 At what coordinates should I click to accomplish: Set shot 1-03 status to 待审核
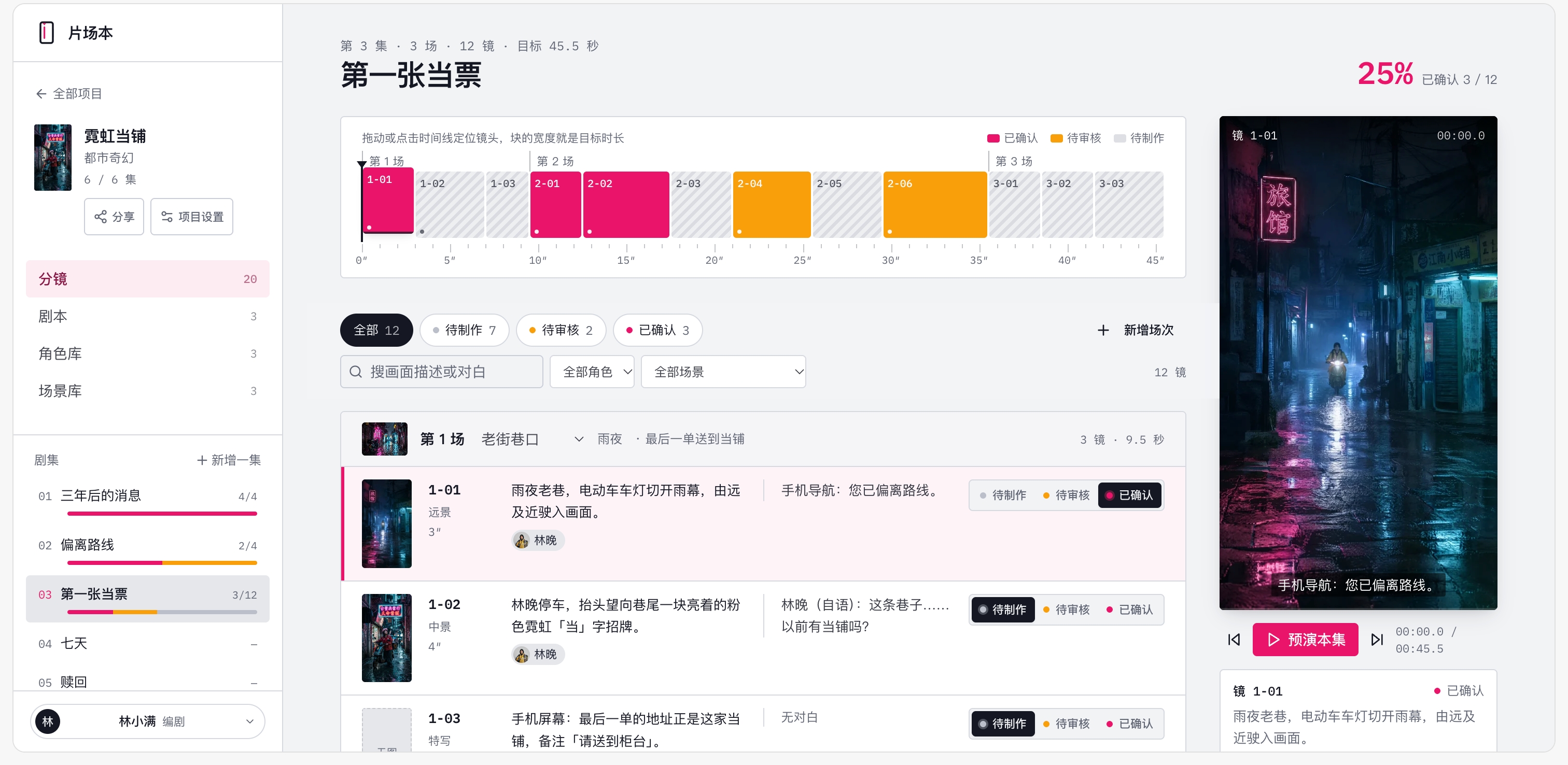click(1066, 724)
